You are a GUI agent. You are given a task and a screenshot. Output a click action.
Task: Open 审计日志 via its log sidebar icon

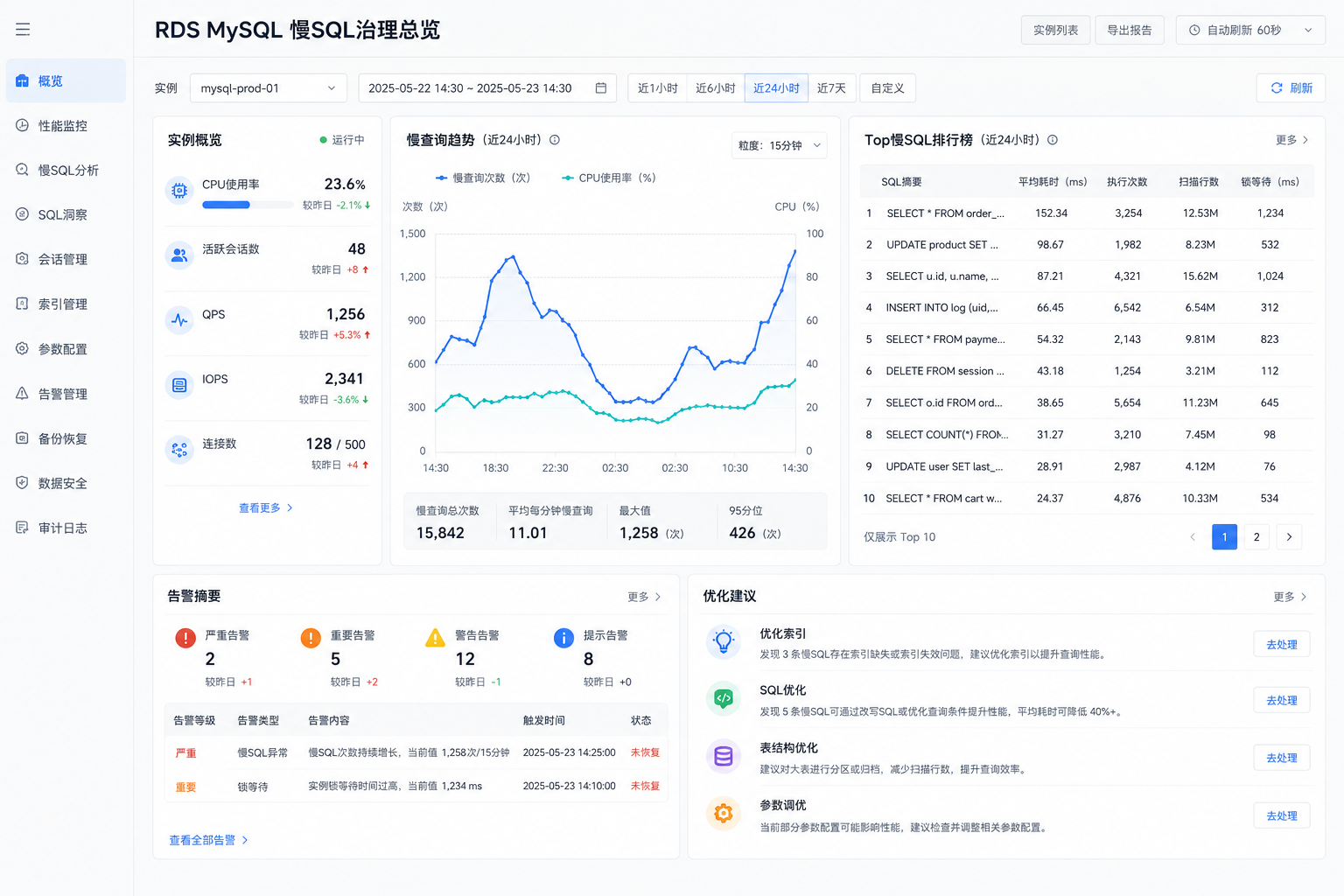tap(23, 528)
